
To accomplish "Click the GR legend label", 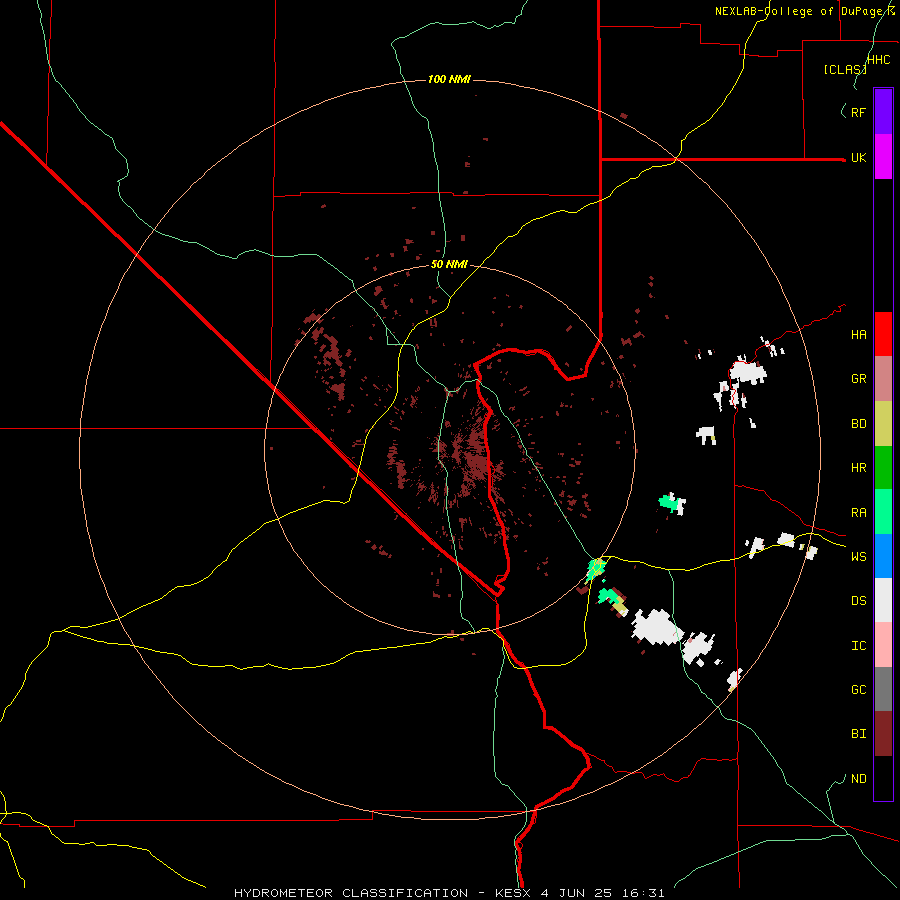I will coord(858,379).
